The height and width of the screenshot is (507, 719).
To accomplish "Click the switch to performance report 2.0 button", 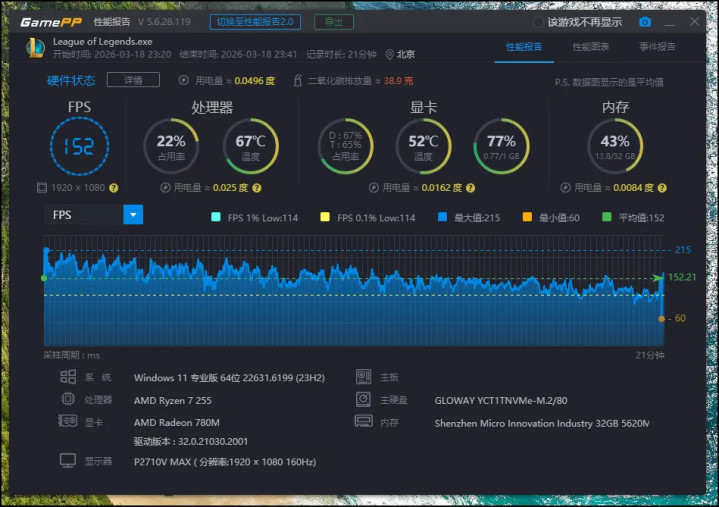I will point(255,22).
